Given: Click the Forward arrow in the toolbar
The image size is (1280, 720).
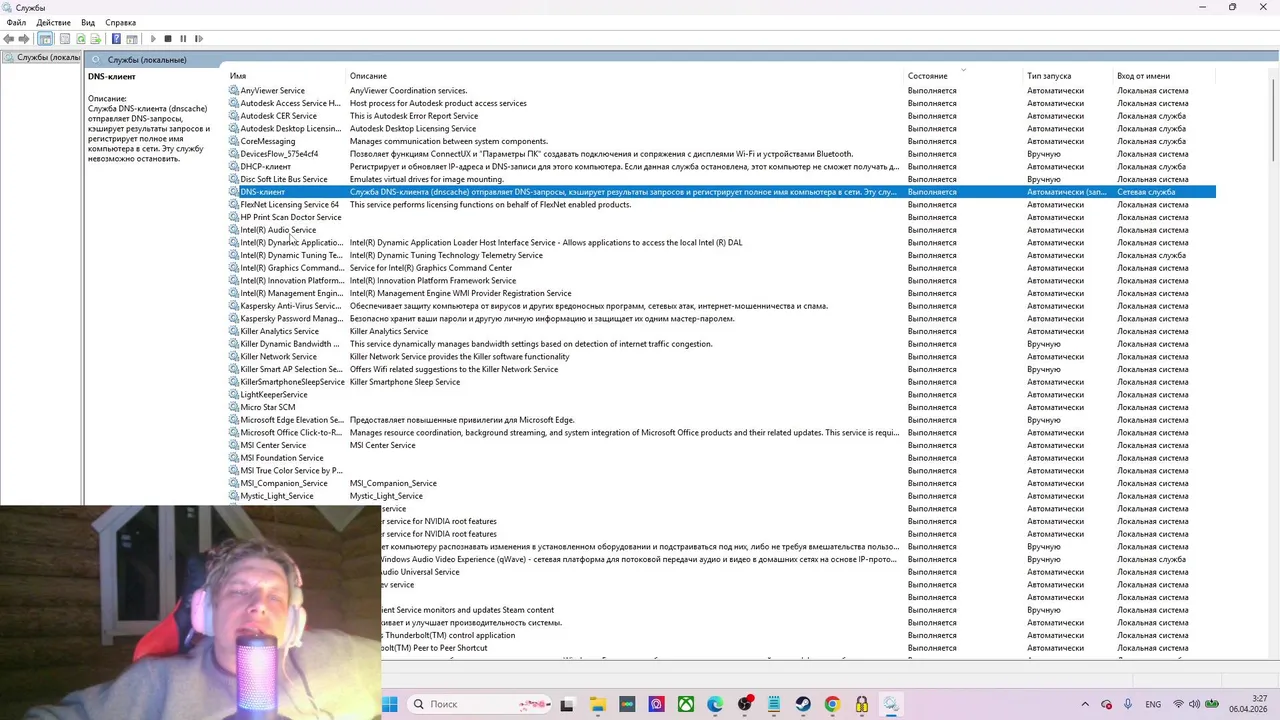Looking at the screenshot, I should coord(24,39).
